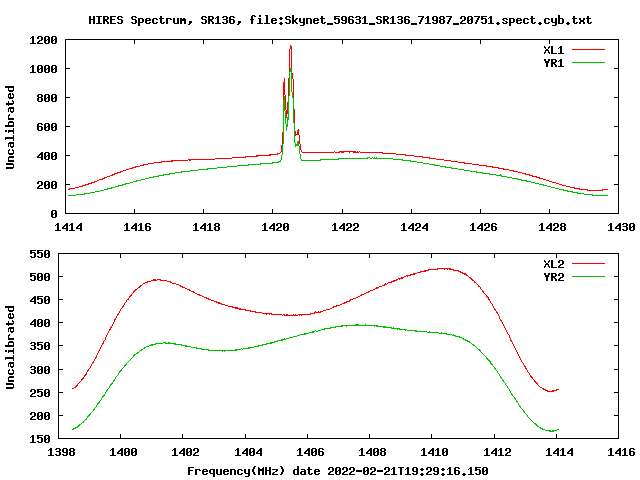Screen dimensions: 640x480
Task: Click the upper plot Uncalibrated axis label
Action: pyautogui.click(x=10, y=127)
